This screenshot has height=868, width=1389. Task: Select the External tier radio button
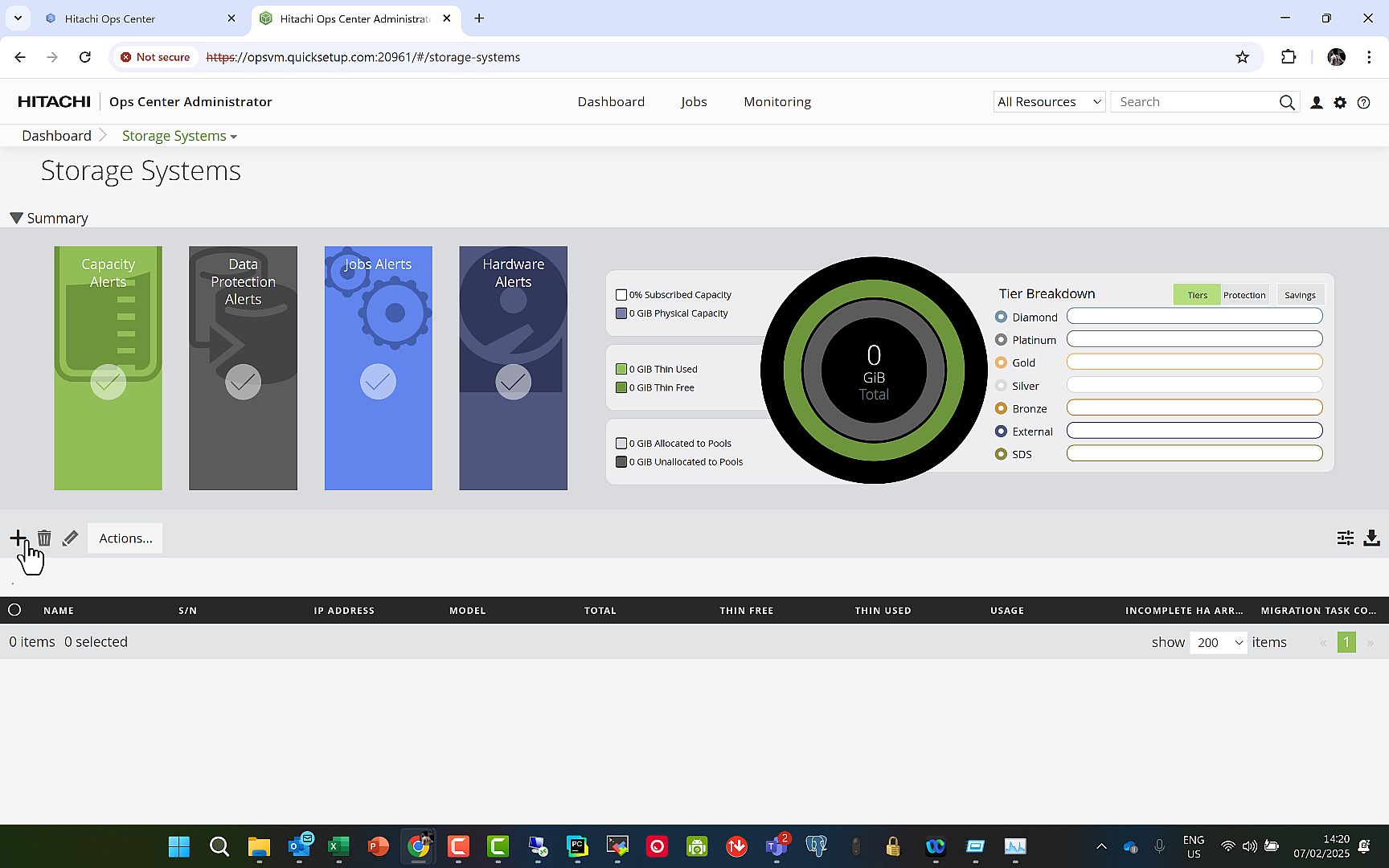(1001, 432)
